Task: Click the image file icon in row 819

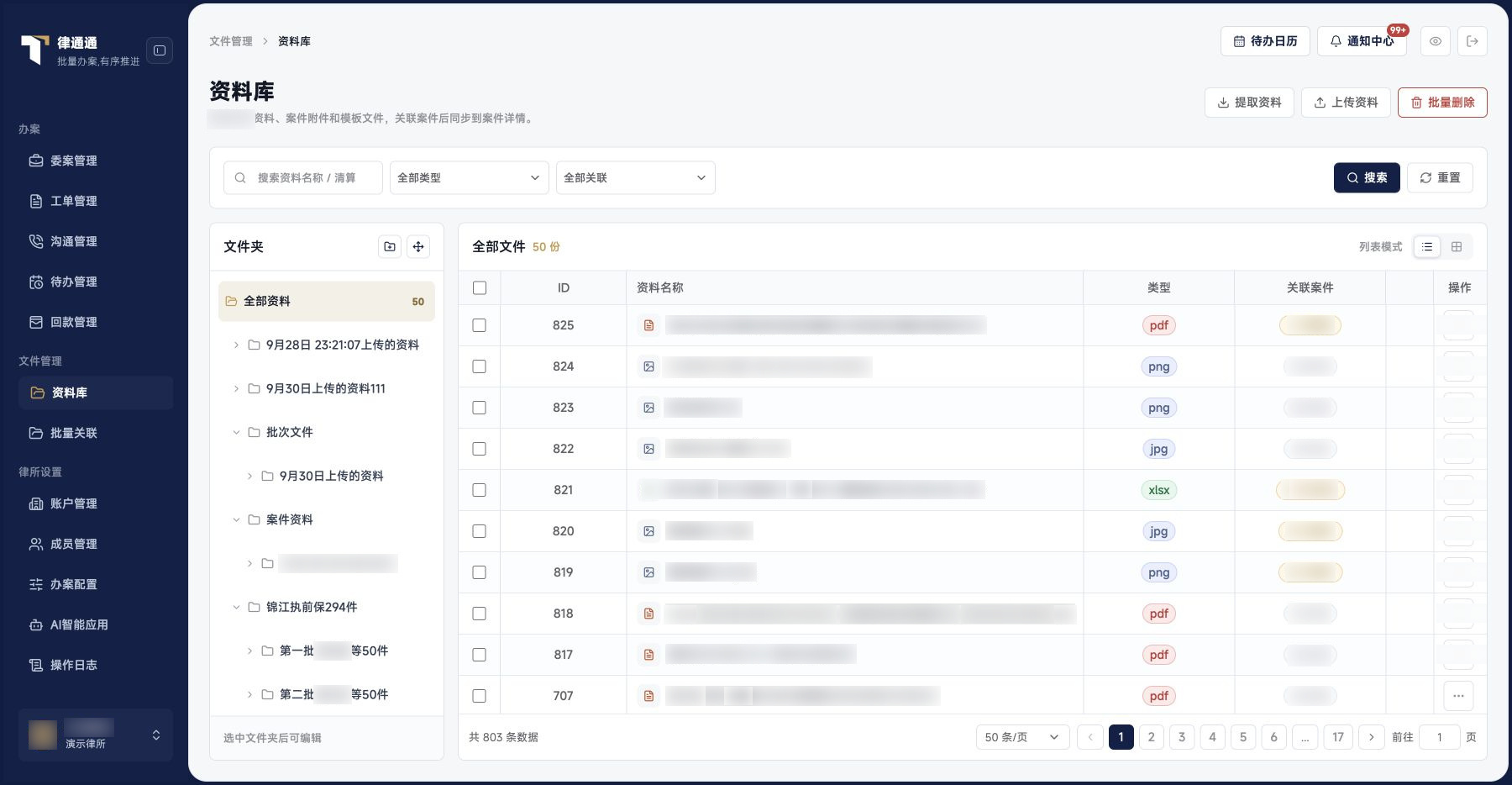Action: pos(648,572)
